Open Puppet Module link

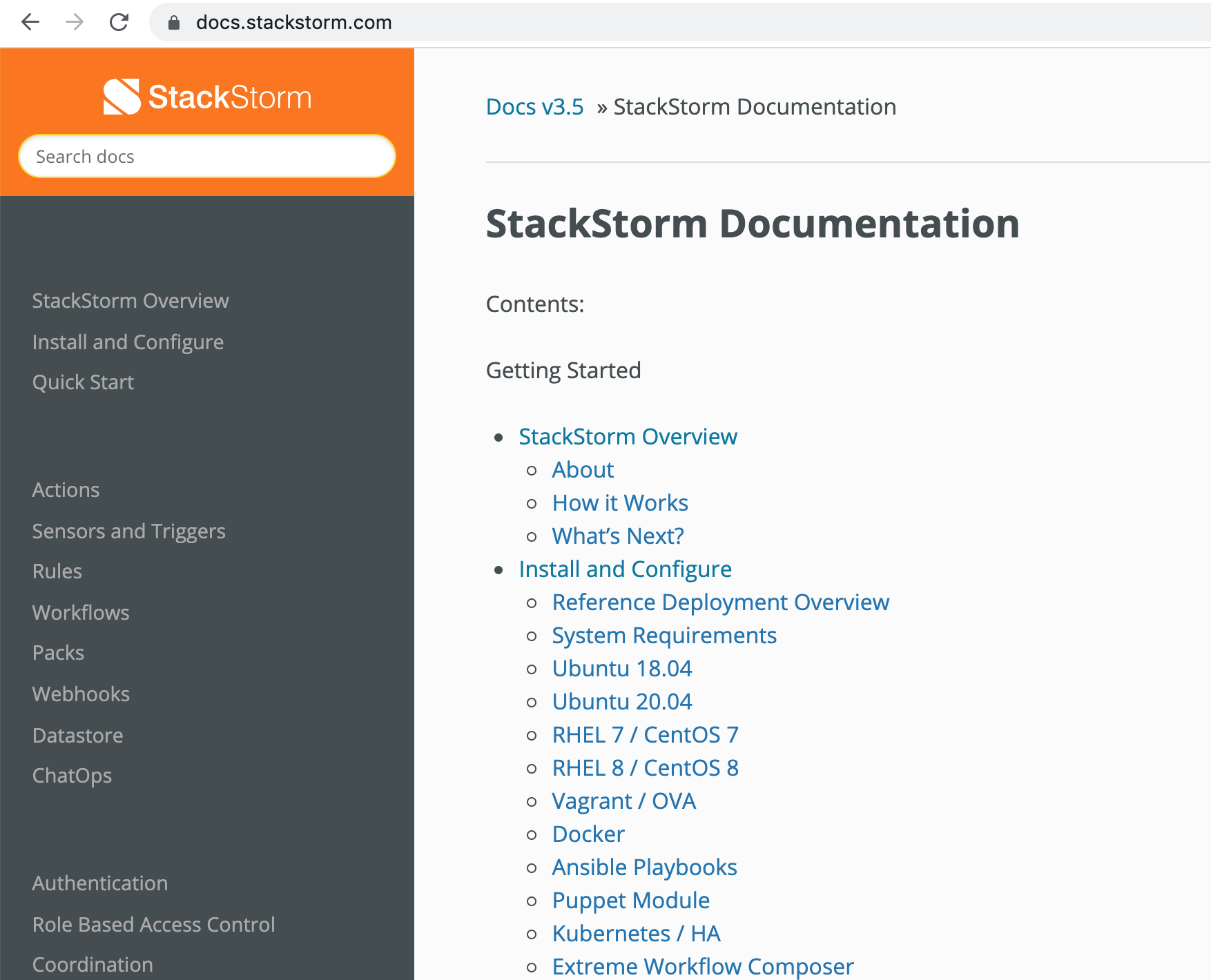pyautogui.click(x=631, y=901)
